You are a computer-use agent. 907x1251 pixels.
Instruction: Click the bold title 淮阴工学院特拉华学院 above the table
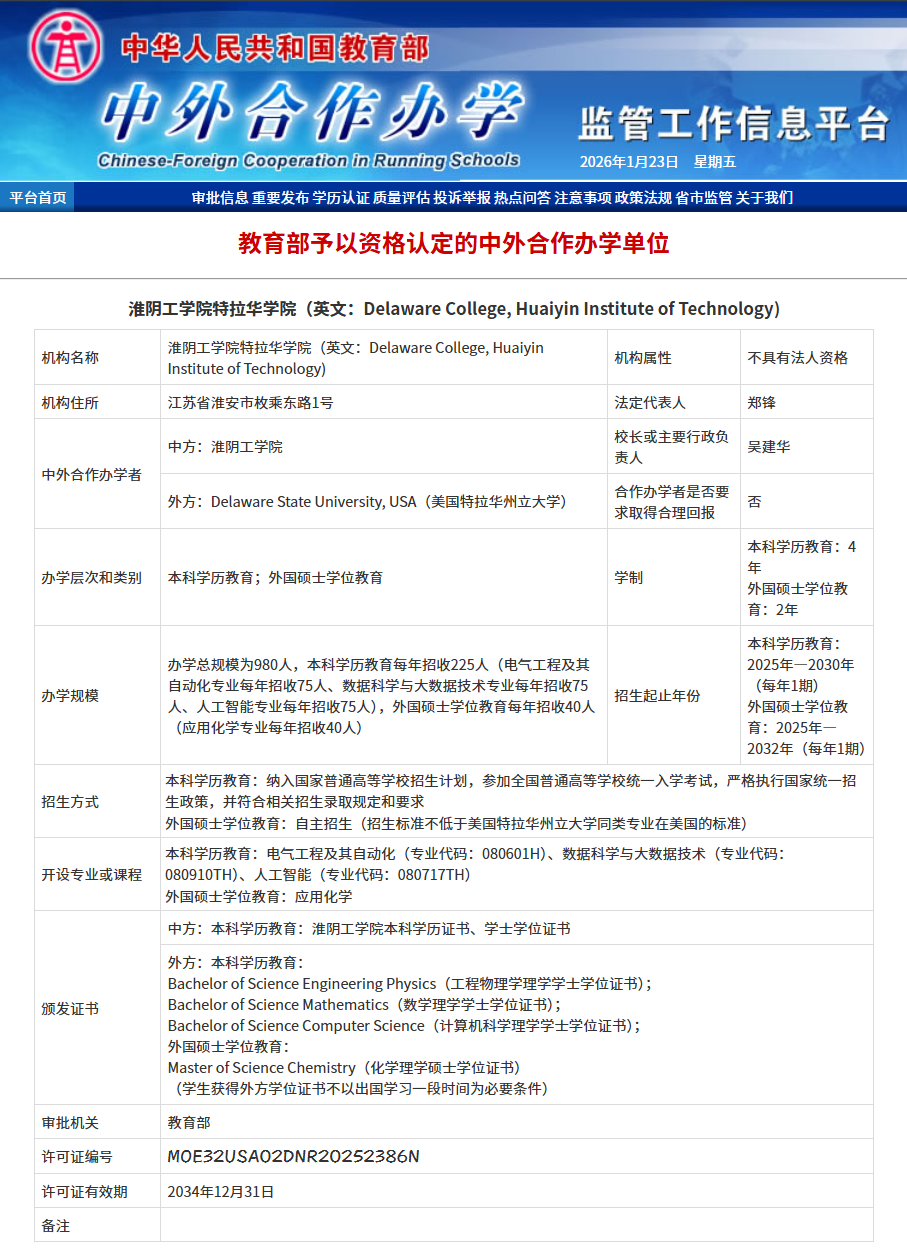454,308
